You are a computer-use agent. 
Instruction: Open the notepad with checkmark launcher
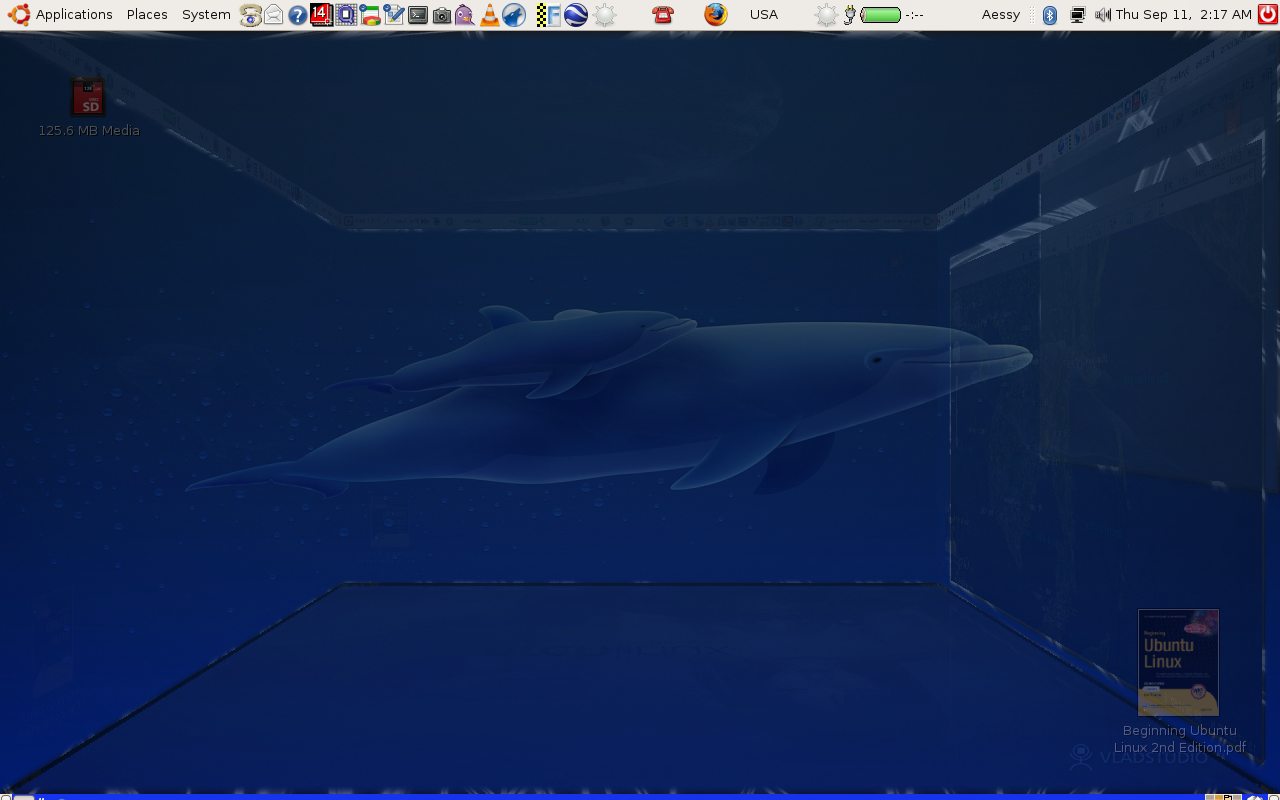click(394, 15)
